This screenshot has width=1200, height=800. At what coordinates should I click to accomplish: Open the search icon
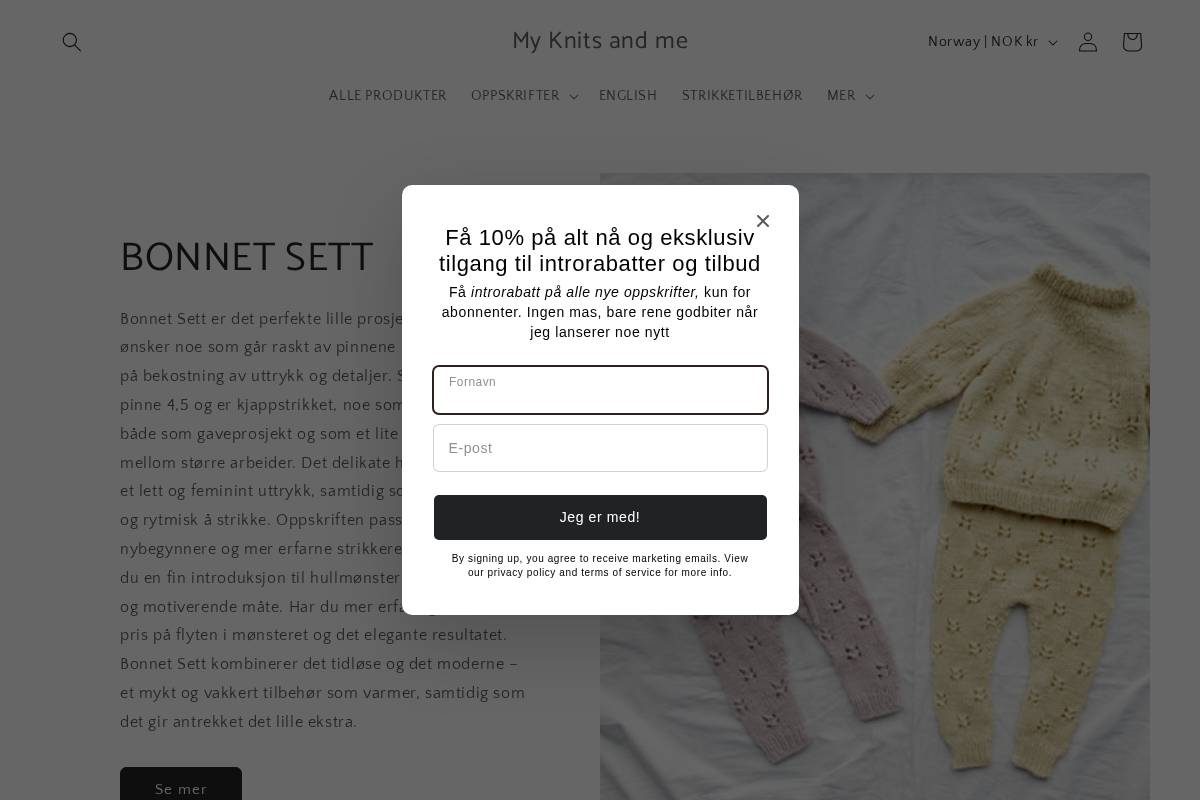pyautogui.click(x=72, y=42)
